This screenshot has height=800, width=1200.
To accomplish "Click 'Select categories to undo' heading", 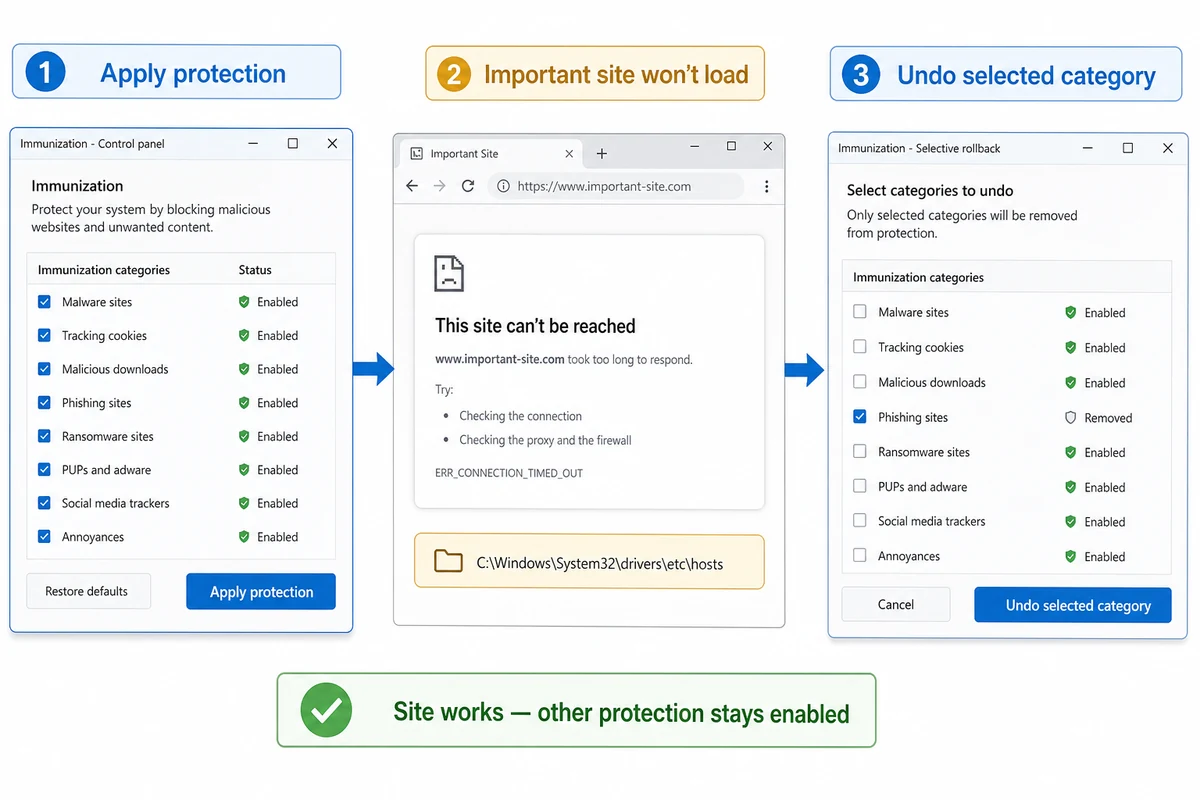I will [x=930, y=190].
